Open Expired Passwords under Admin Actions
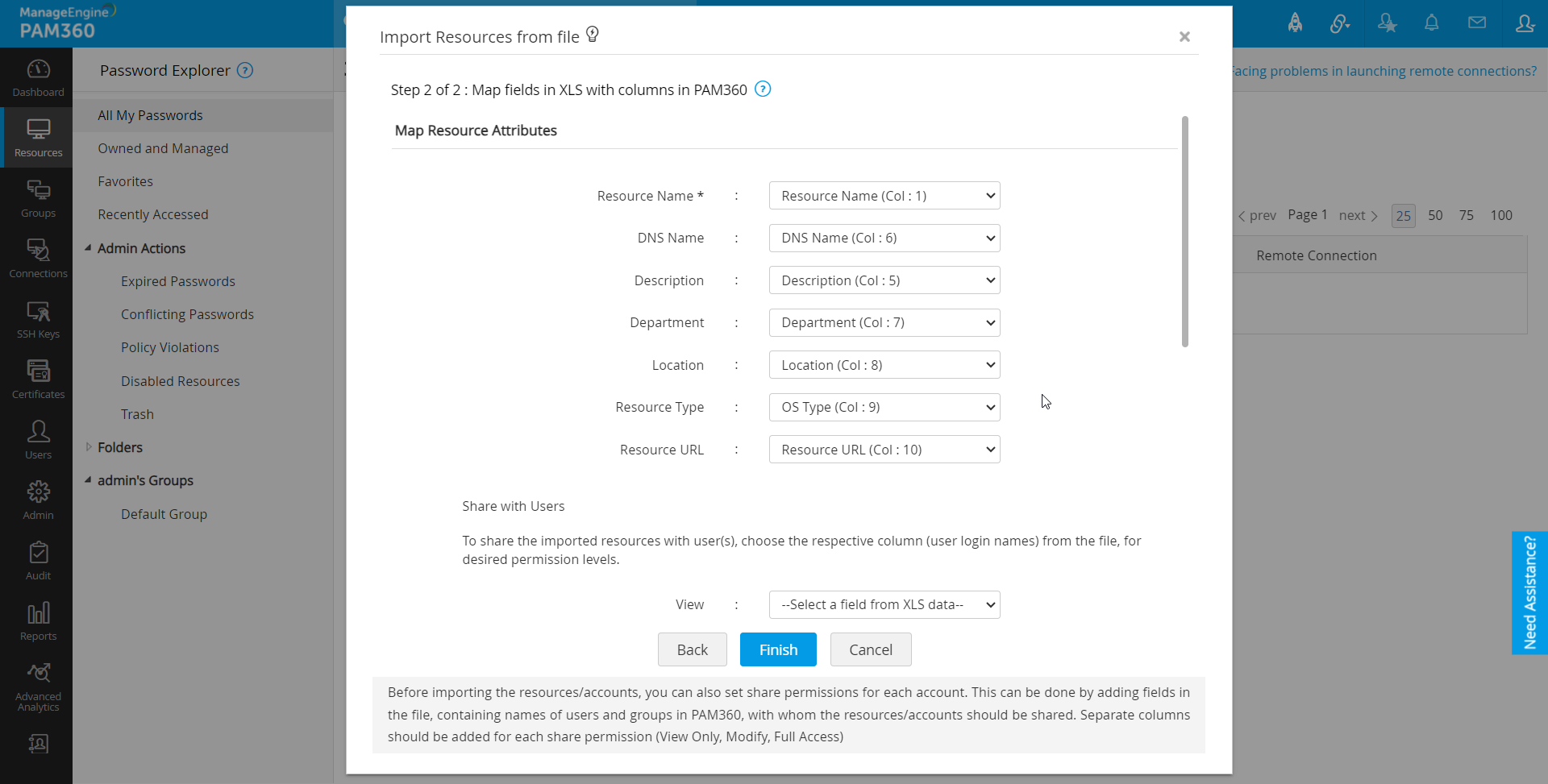Screen dimensions: 1548x784 coord(178,281)
